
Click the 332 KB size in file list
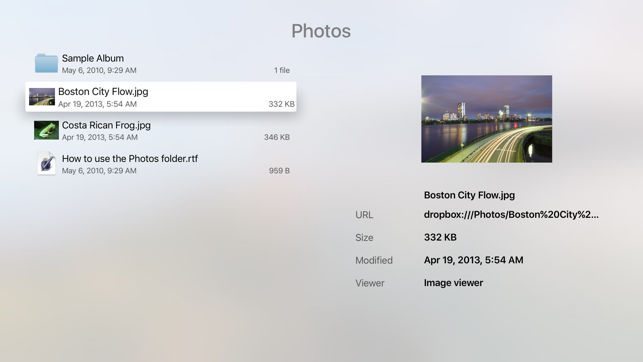[281, 104]
